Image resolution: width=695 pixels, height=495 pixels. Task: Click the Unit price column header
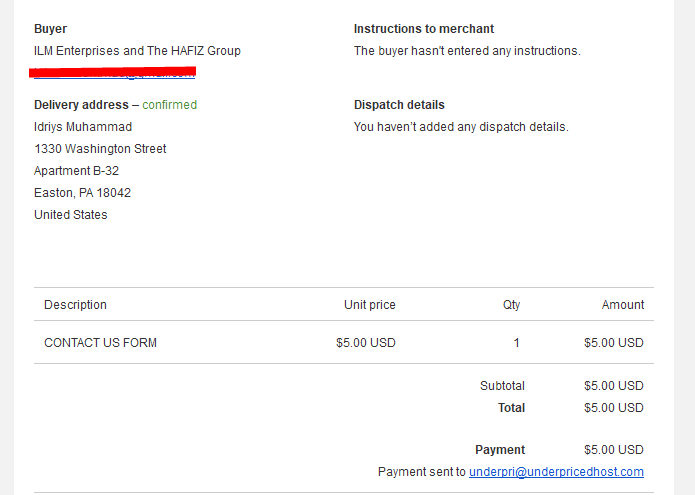coord(370,305)
